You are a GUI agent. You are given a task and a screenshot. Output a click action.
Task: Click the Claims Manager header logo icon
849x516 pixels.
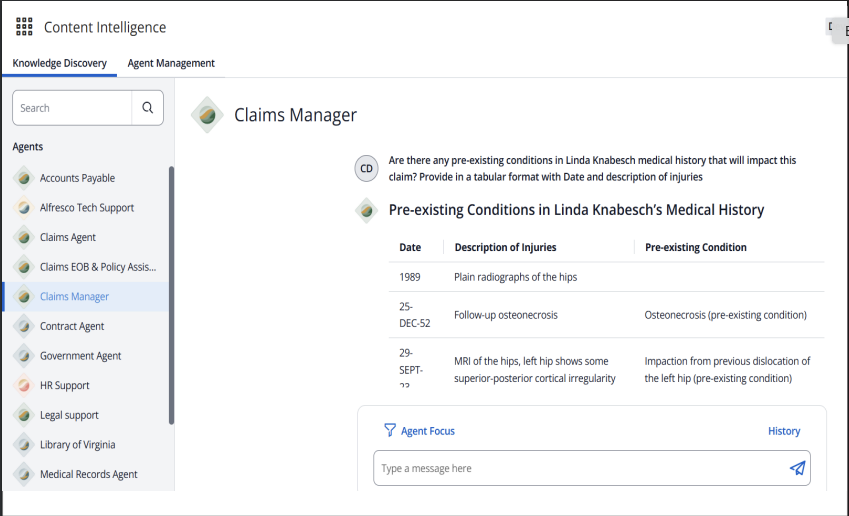coord(207,115)
